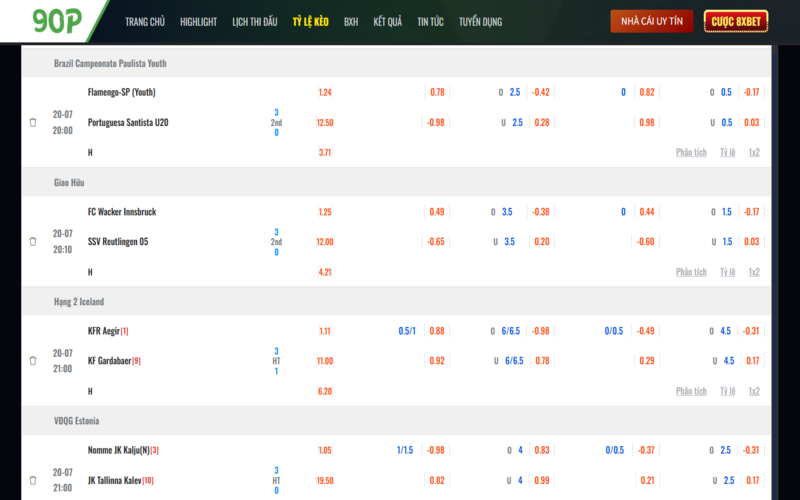Go to Lịch Thi Đấu page
Screen dimensions: 800x500
255,21
